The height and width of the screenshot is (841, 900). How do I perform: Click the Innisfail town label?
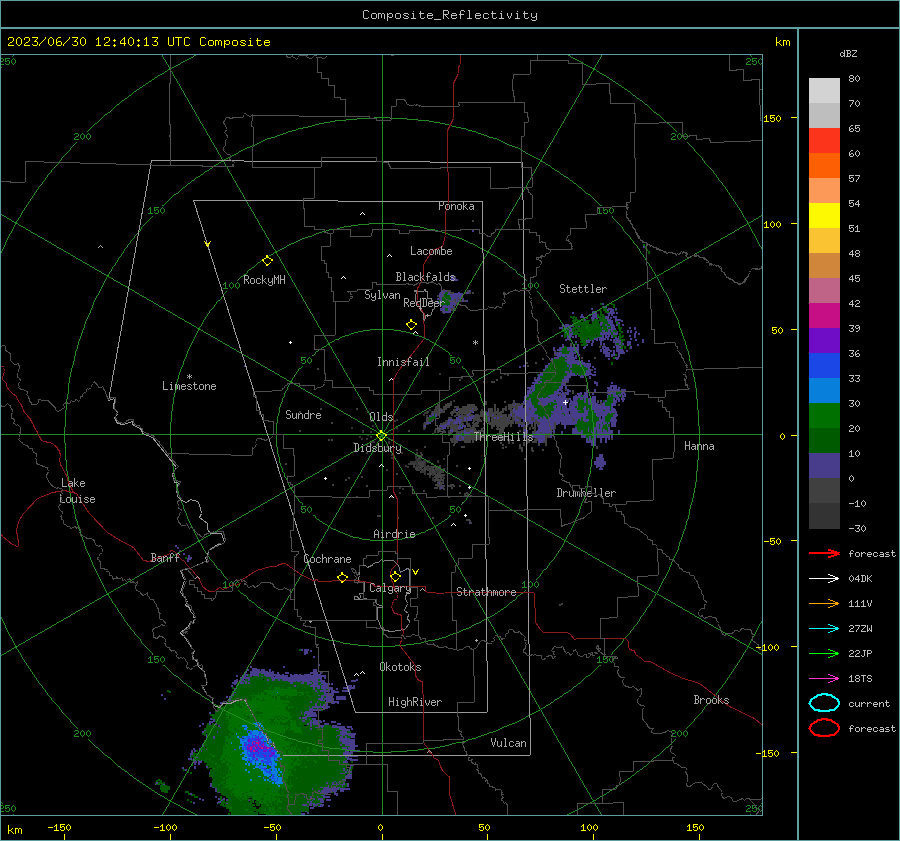(x=403, y=362)
